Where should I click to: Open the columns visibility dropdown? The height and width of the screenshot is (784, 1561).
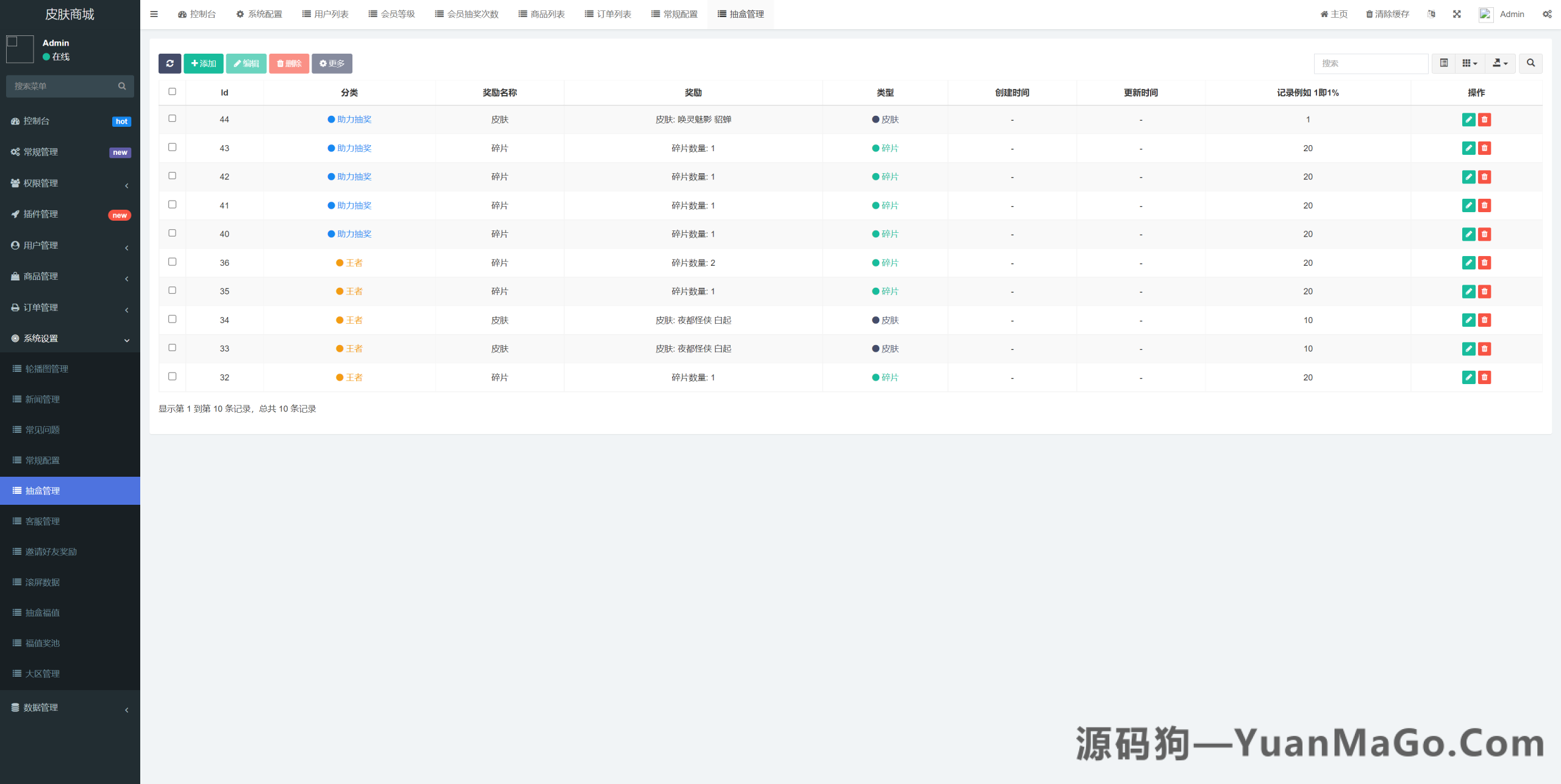[1470, 63]
